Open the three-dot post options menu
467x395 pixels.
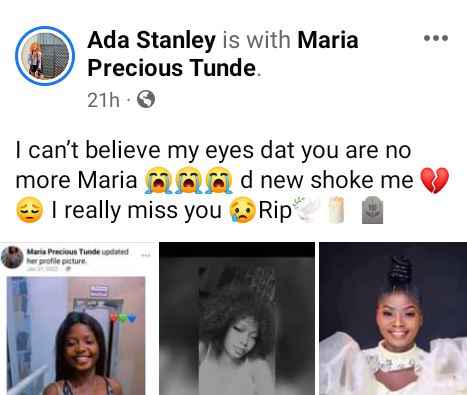tap(436, 38)
